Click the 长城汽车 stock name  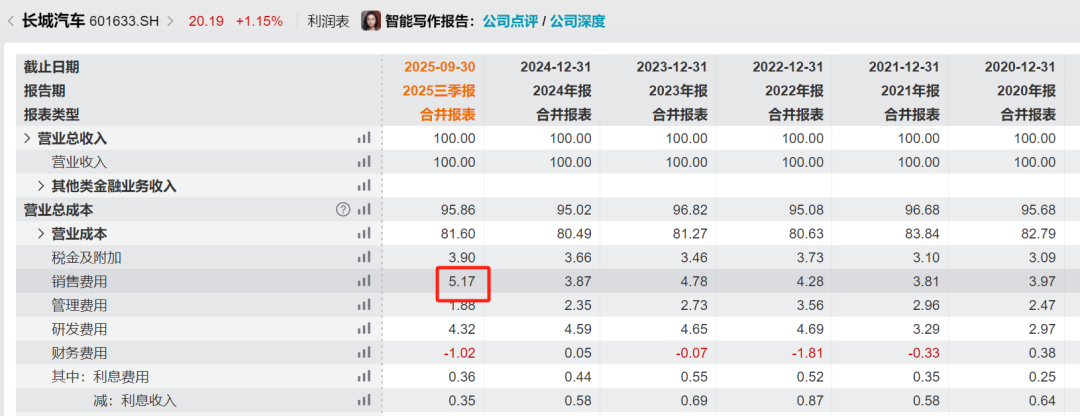(53, 21)
